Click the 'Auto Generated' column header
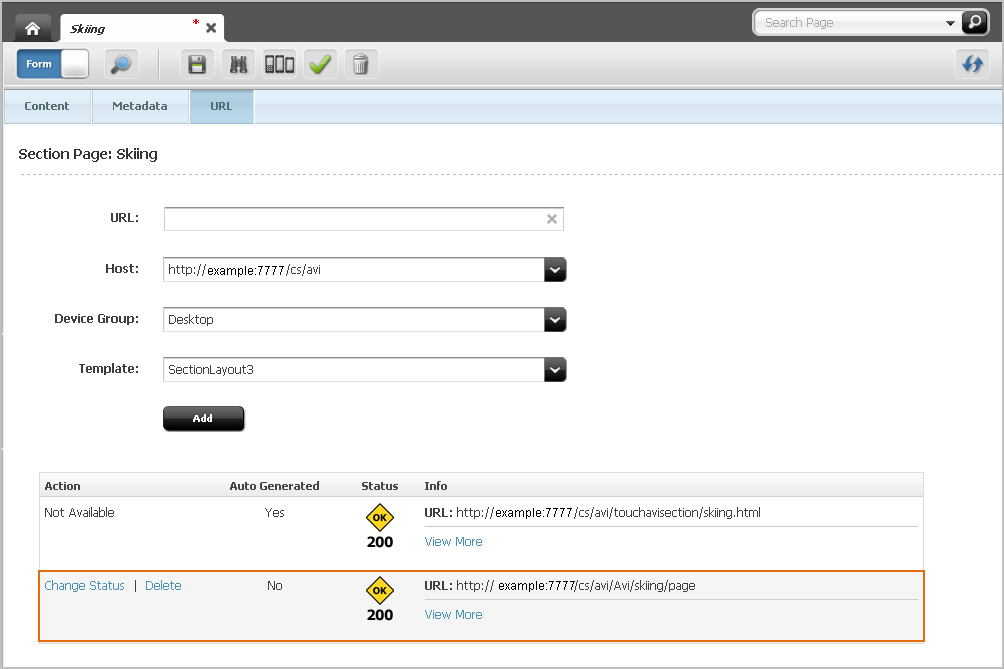Viewport: 1004px width, 669px height. (274, 486)
